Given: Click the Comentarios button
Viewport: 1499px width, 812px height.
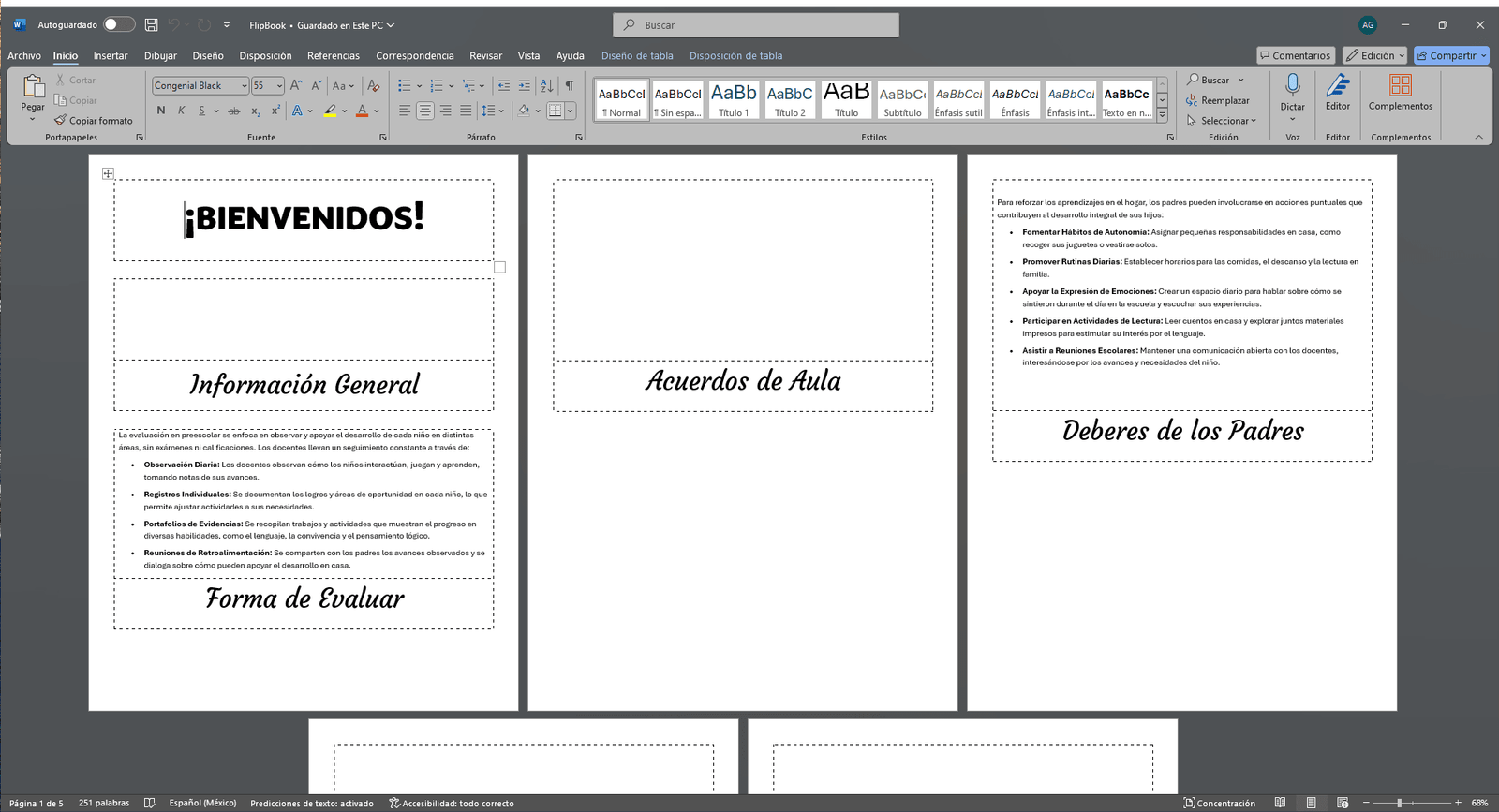Looking at the screenshot, I should point(1296,55).
